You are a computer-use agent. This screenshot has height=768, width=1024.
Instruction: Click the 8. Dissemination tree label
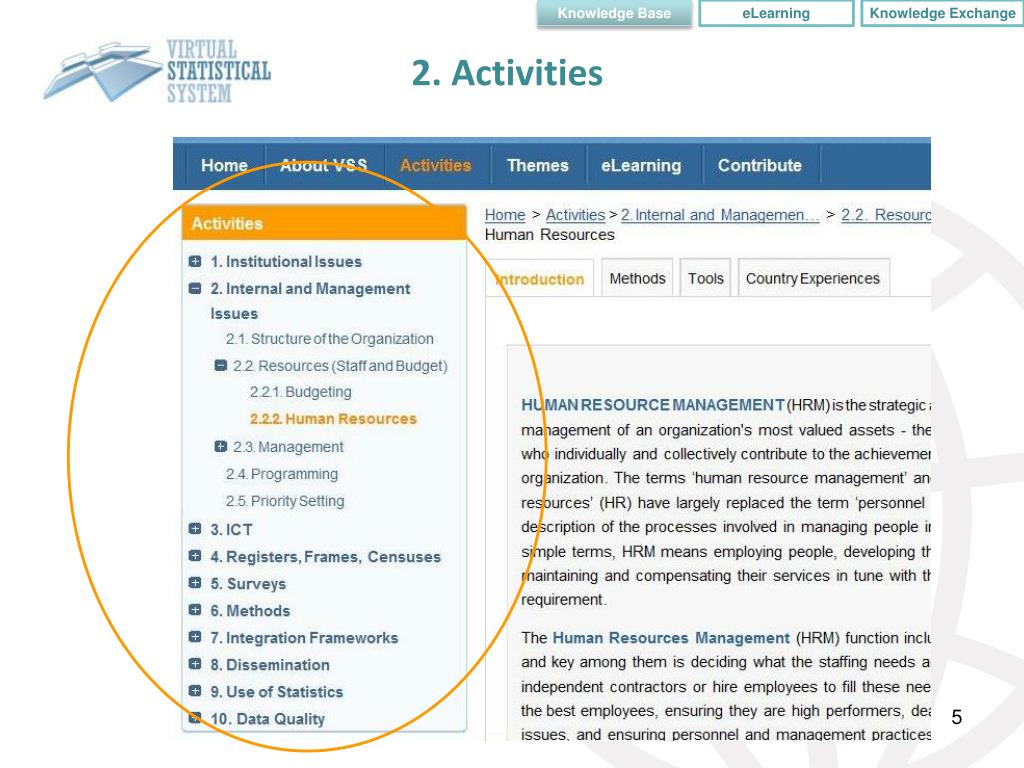click(270, 665)
